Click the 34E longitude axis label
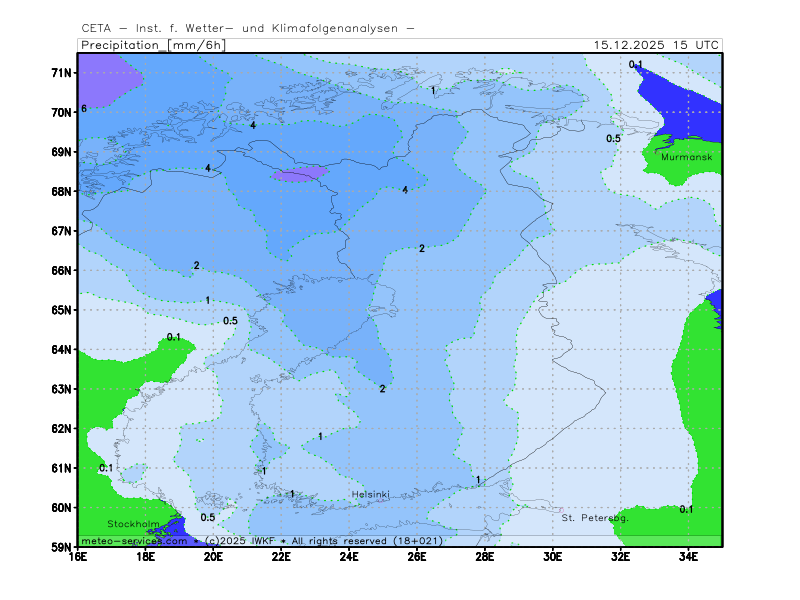 (x=688, y=556)
